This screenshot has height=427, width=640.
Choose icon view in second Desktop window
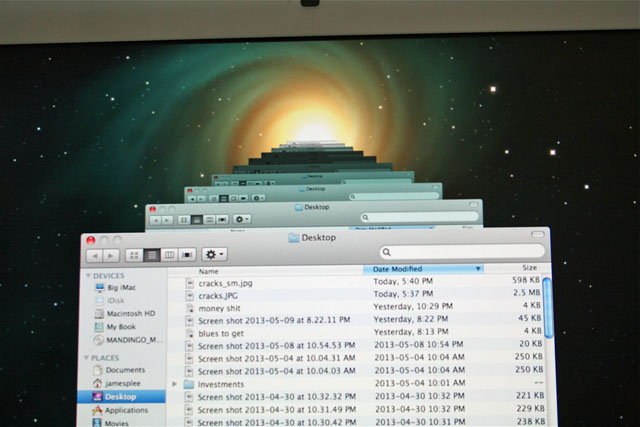tap(184, 220)
